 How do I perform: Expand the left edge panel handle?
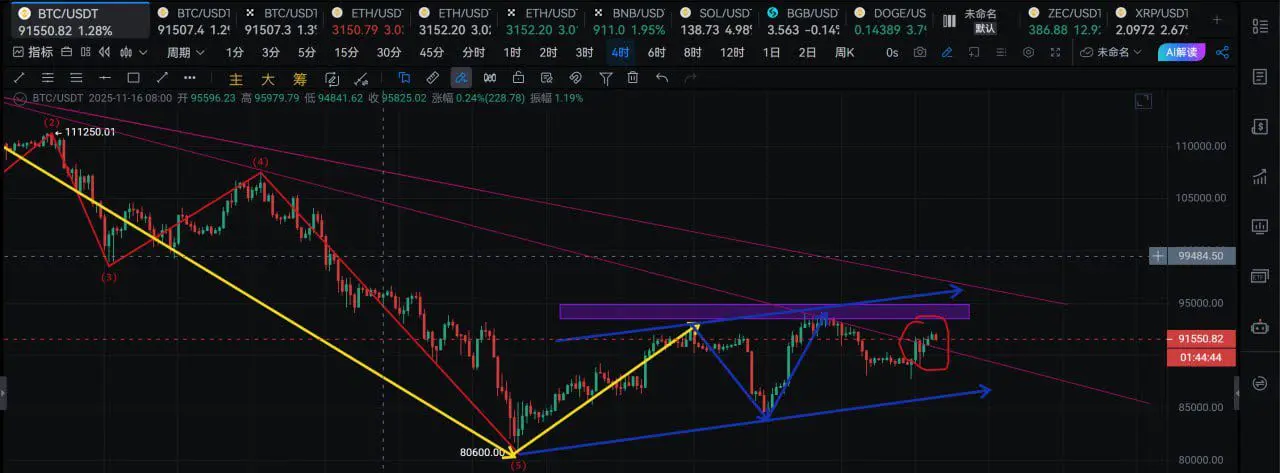tap(3, 392)
